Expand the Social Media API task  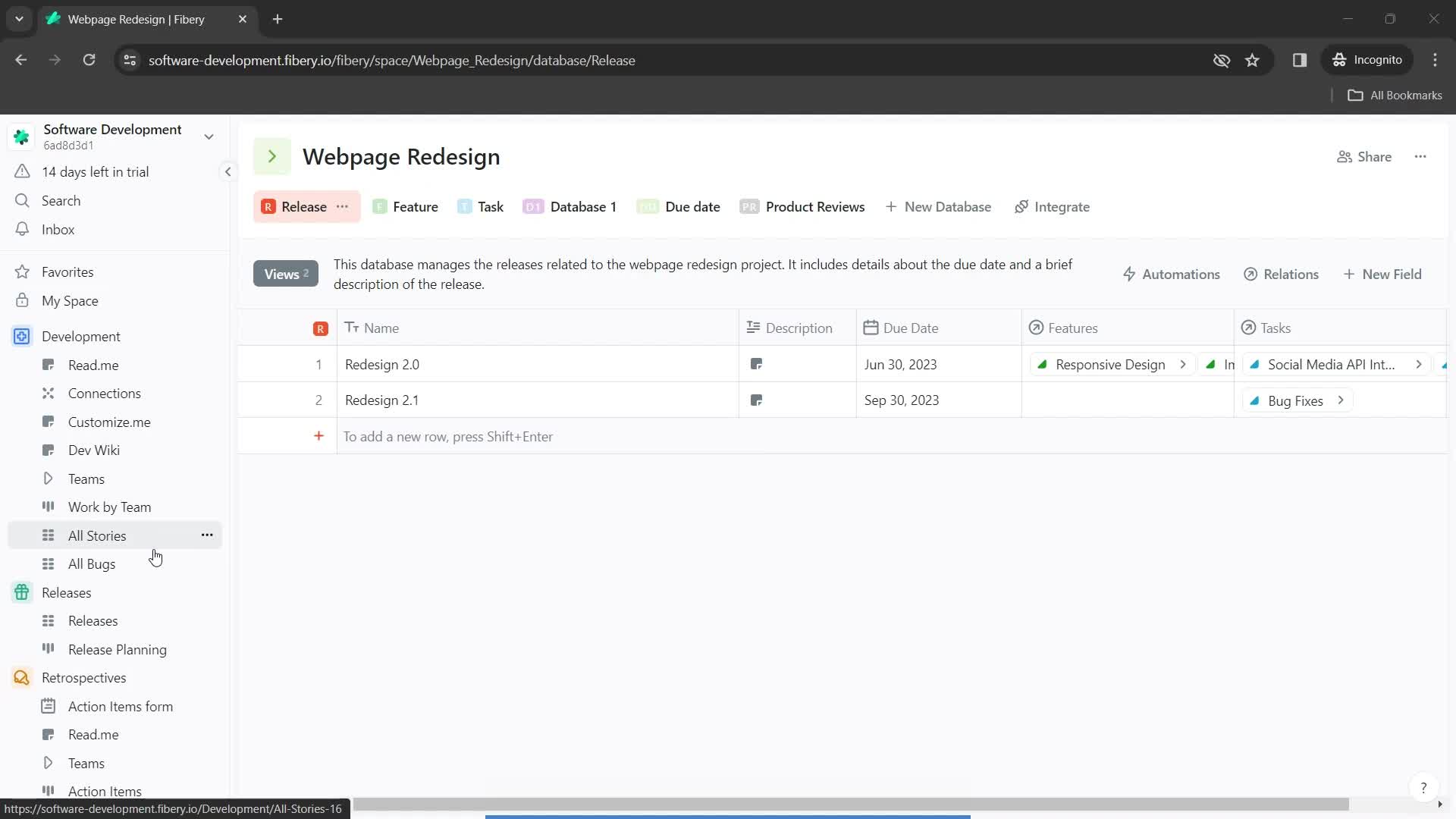[x=1421, y=364]
